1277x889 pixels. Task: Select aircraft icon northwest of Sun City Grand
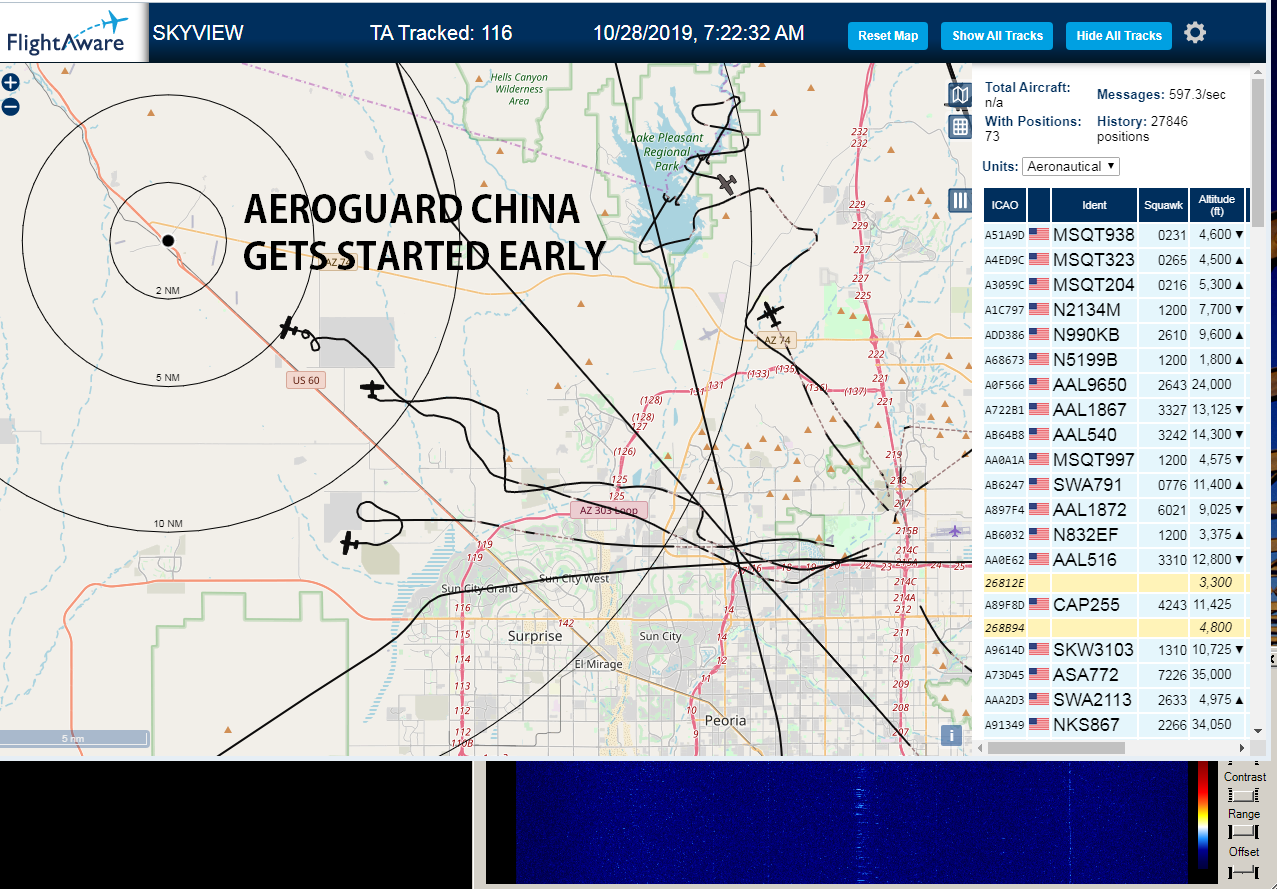[x=349, y=543]
